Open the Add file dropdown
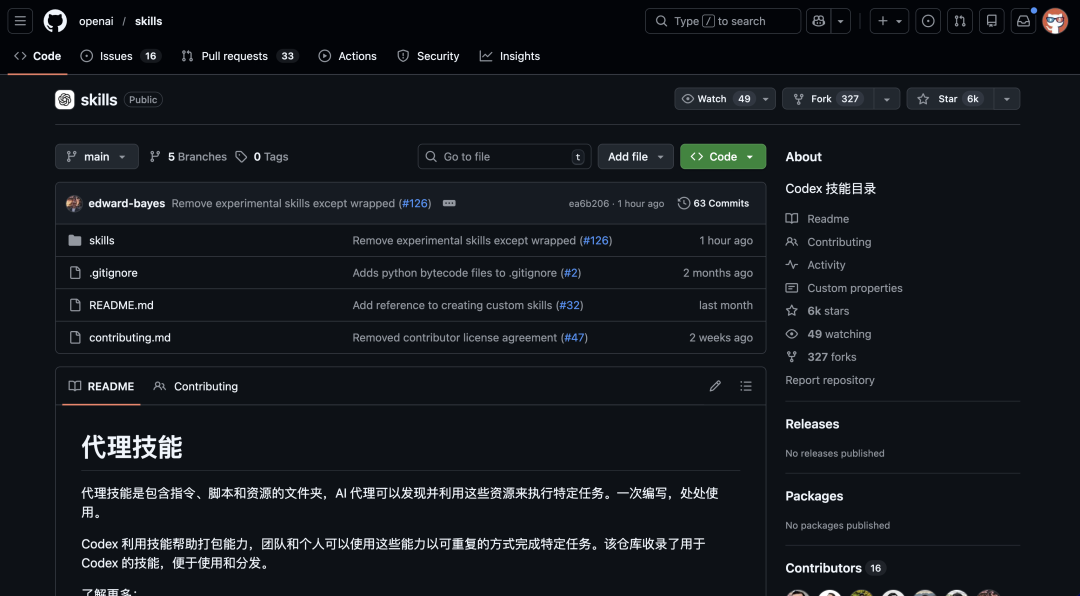1080x596 pixels. pyautogui.click(x=635, y=156)
